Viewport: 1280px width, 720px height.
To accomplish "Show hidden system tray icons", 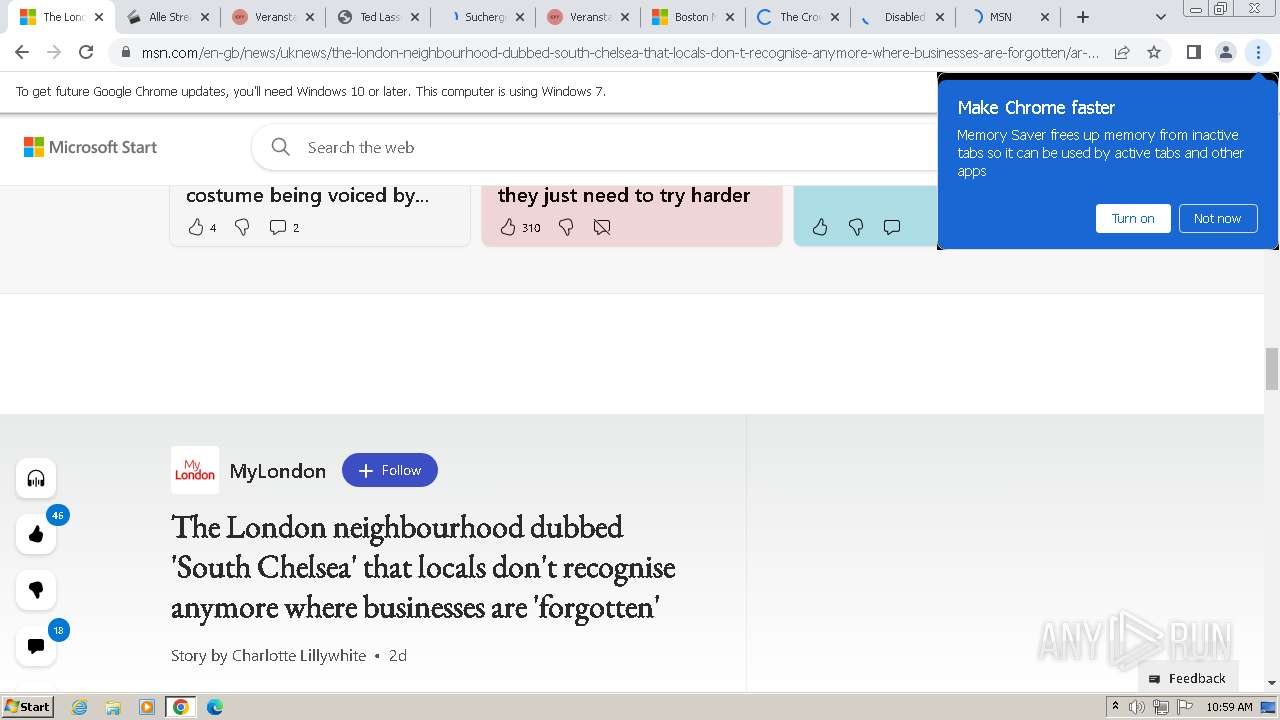I will coord(1115,707).
